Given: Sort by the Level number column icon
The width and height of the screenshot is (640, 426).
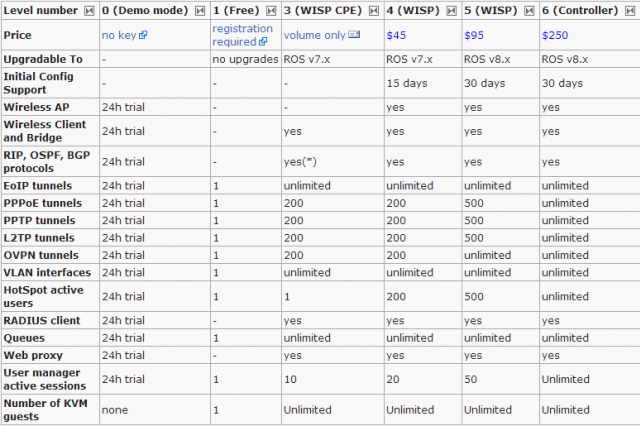Looking at the screenshot, I should (x=89, y=11).
